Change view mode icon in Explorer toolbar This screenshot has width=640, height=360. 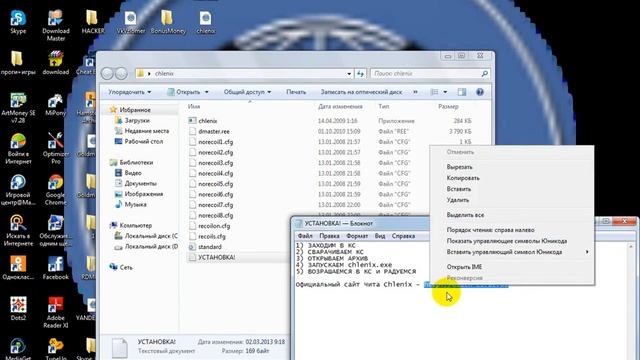pyautogui.click(x=435, y=92)
